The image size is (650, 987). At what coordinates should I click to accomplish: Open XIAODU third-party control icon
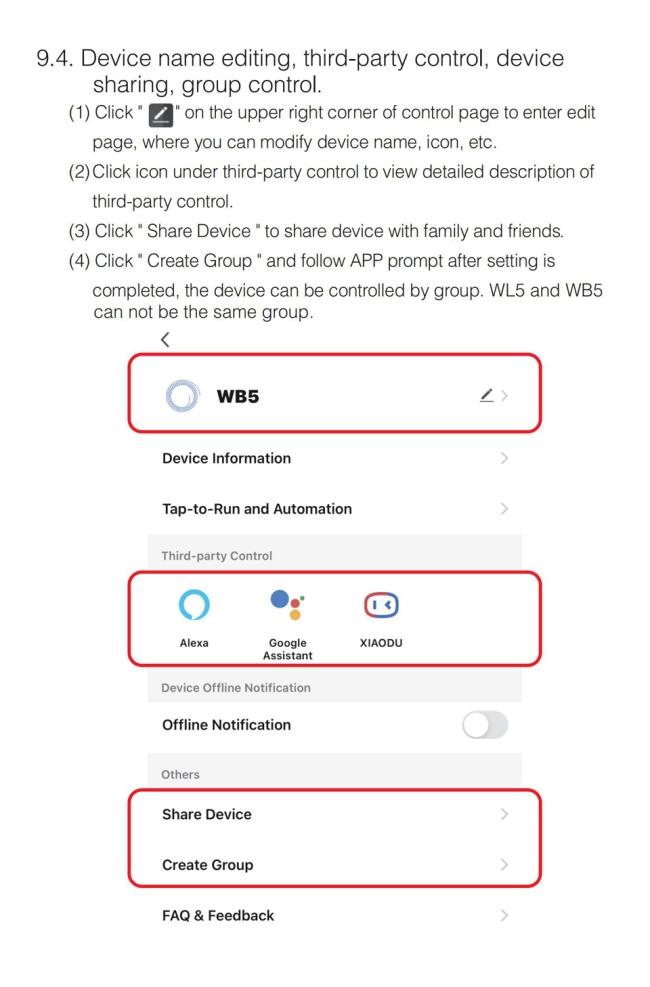(381, 605)
